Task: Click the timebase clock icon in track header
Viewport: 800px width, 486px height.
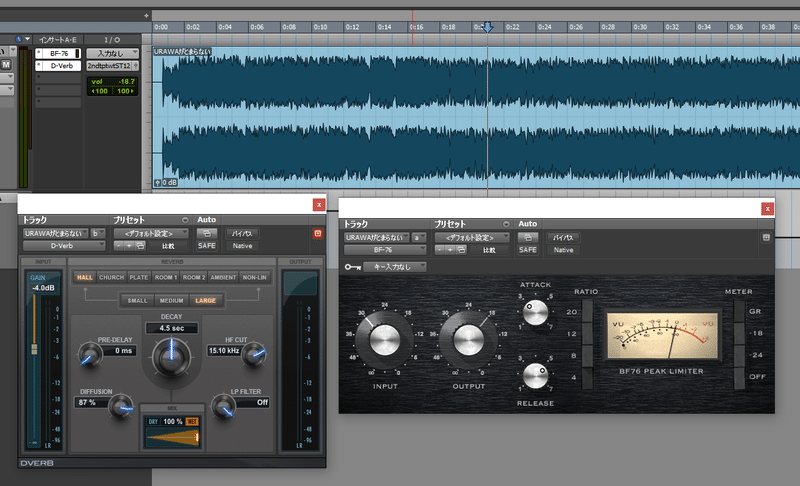Action: tap(19, 39)
